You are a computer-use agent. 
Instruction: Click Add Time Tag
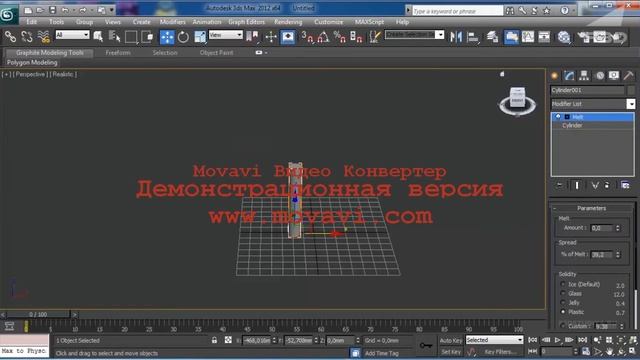coord(381,353)
